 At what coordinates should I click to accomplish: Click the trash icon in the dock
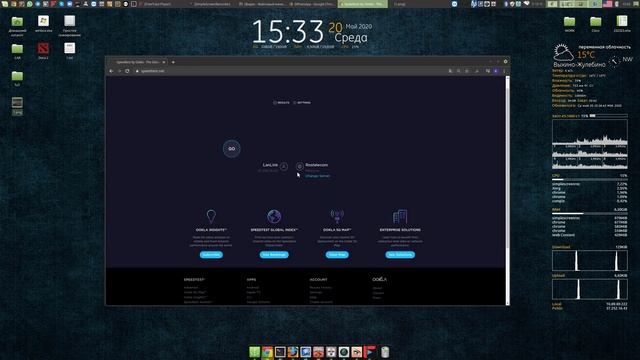click(385, 352)
